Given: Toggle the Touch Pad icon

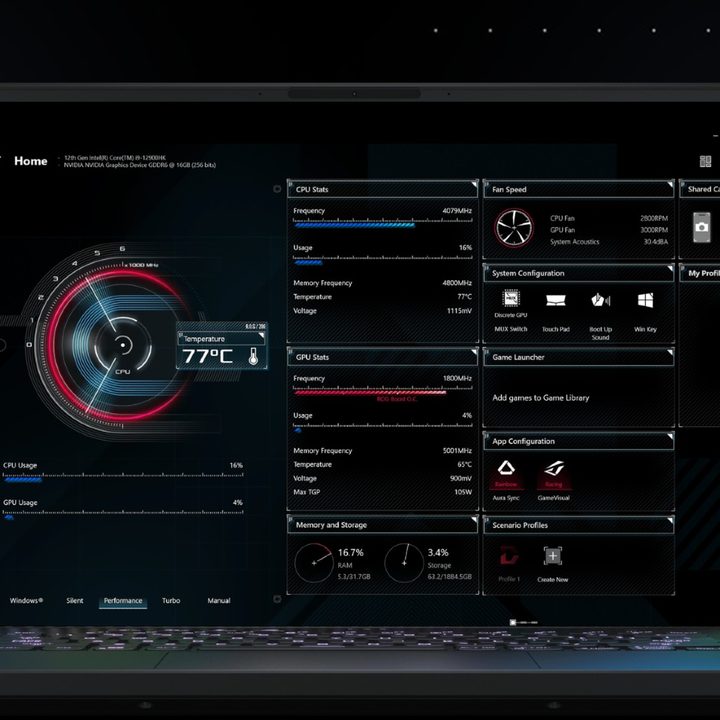Looking at the screenshot, I should tap(556, 300).
